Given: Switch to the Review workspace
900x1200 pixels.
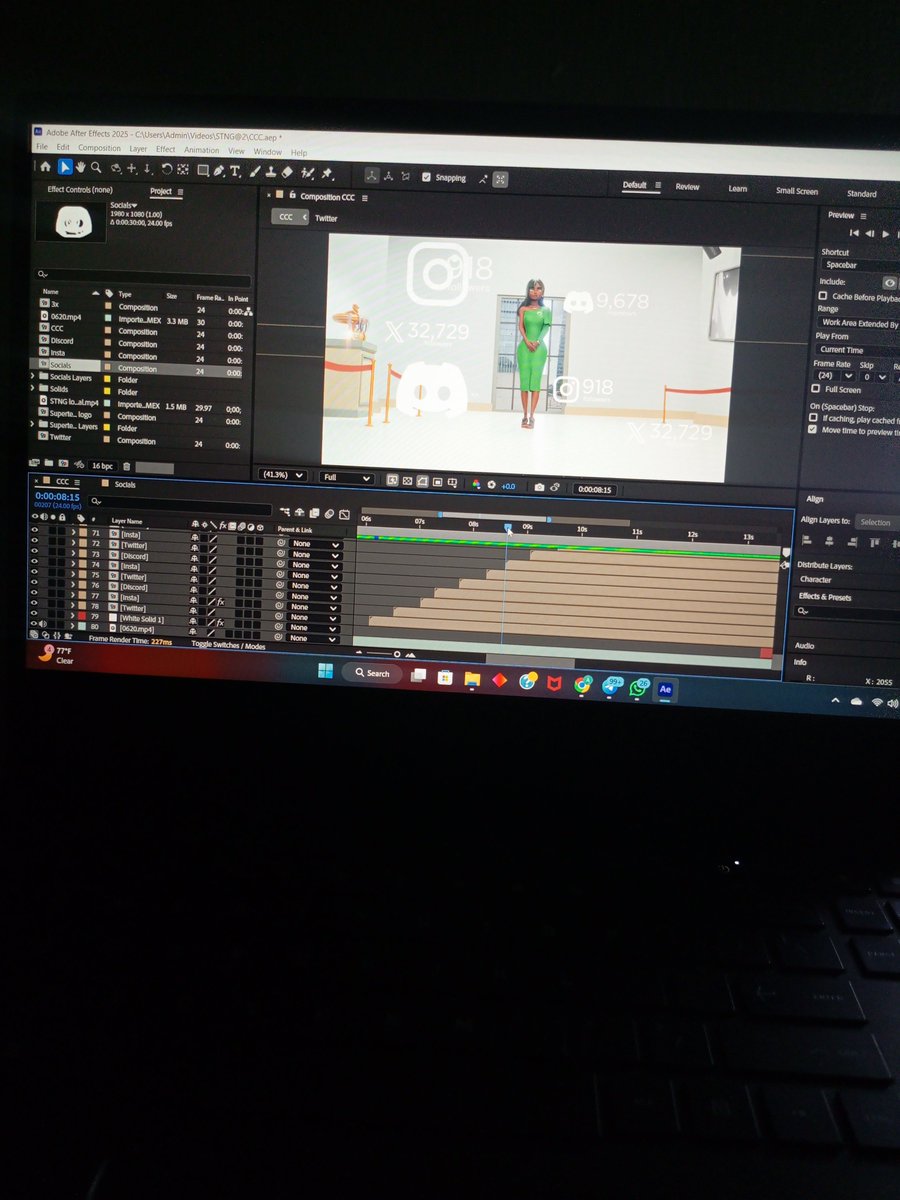Looking at the screenshot, I should [687, 186].
